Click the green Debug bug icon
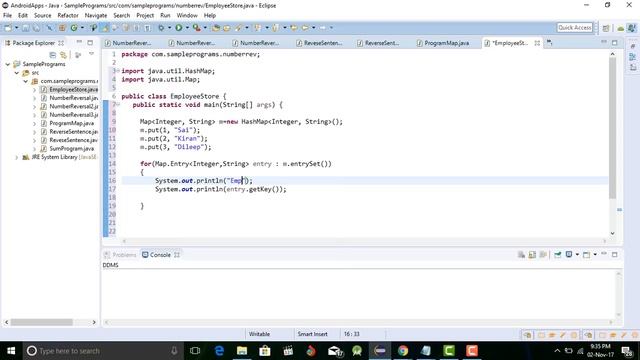640x360 pixels. 161,28
